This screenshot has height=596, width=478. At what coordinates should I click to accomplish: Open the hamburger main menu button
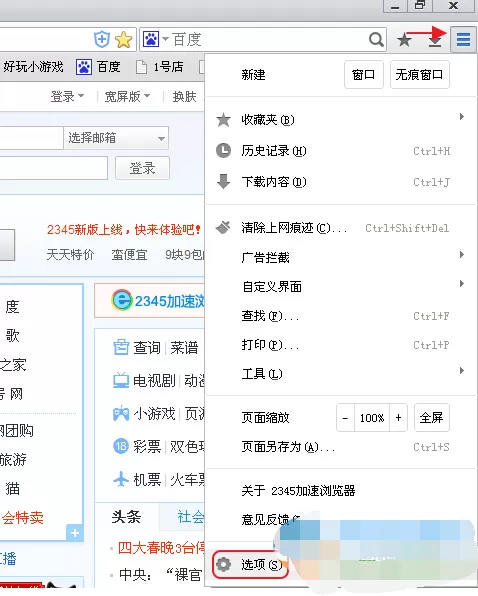[x=463, y=39]
